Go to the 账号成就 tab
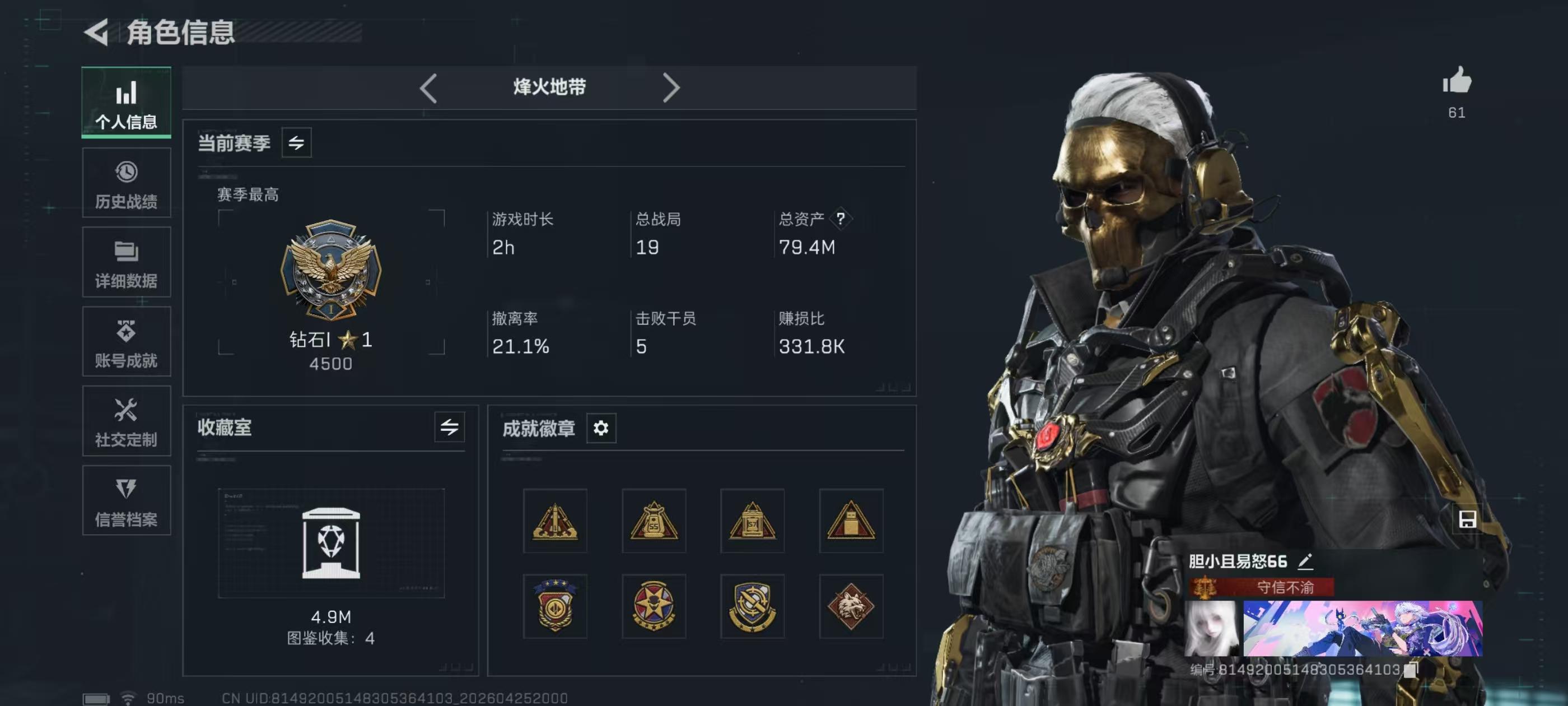 (127, 342)
